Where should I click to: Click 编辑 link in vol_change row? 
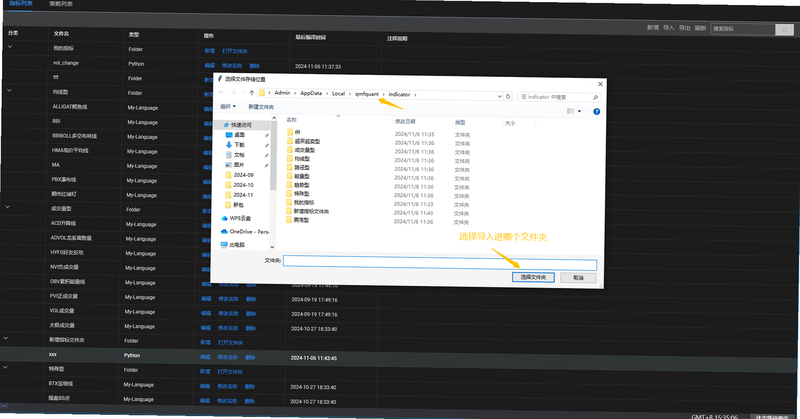click(x=210, y=65)
